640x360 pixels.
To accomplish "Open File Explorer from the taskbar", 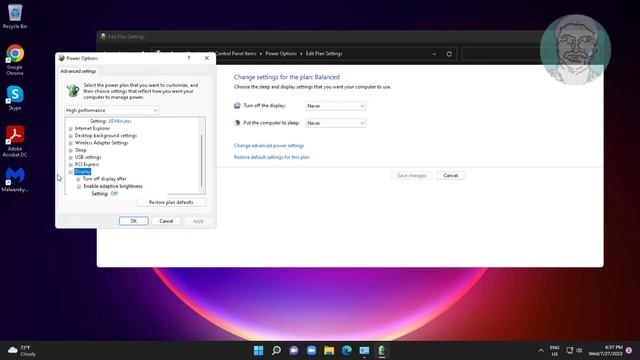I will [329, 350].
